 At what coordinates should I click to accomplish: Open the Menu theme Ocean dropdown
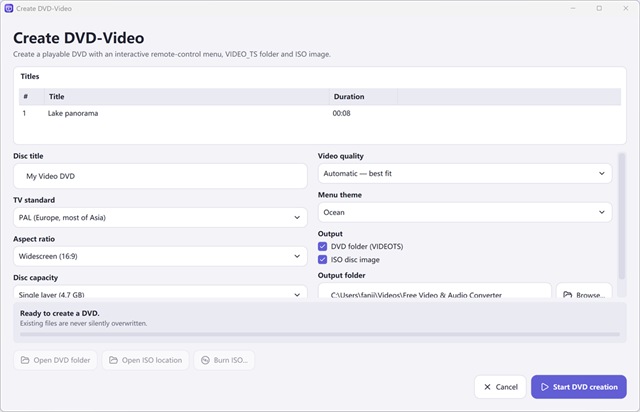click(465, 212)
